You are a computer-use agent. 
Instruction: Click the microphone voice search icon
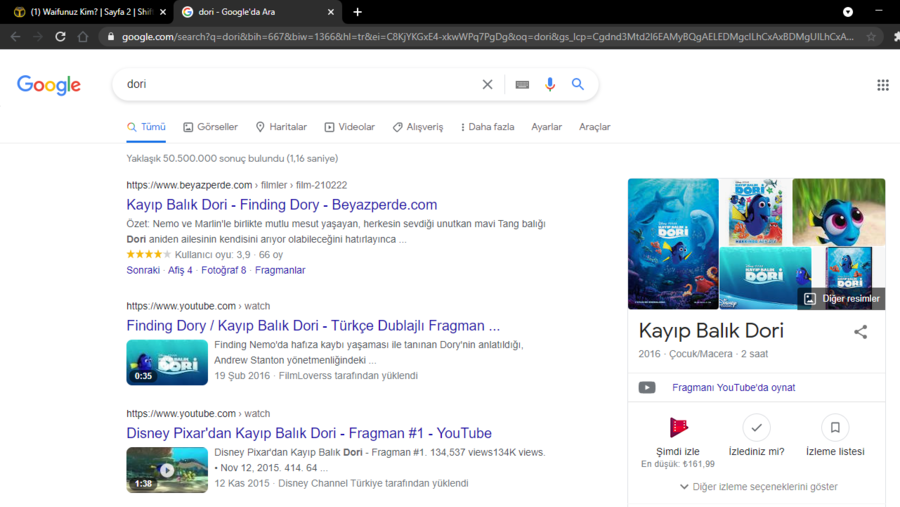(549, 85)
